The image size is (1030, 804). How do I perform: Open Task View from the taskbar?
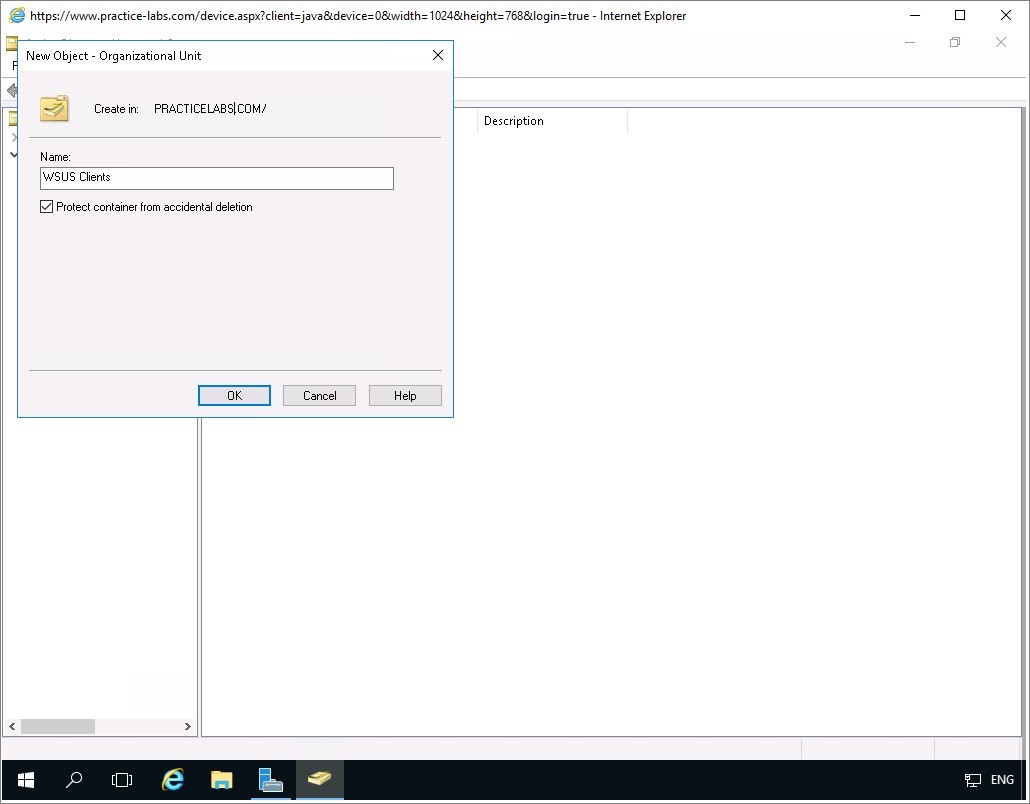122,780
